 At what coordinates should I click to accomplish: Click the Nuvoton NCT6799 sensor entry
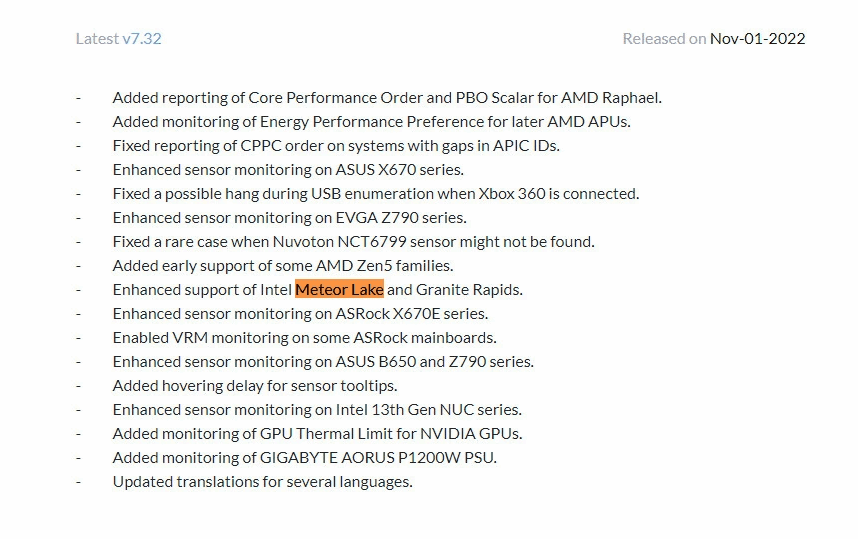(x=353, y=242)
